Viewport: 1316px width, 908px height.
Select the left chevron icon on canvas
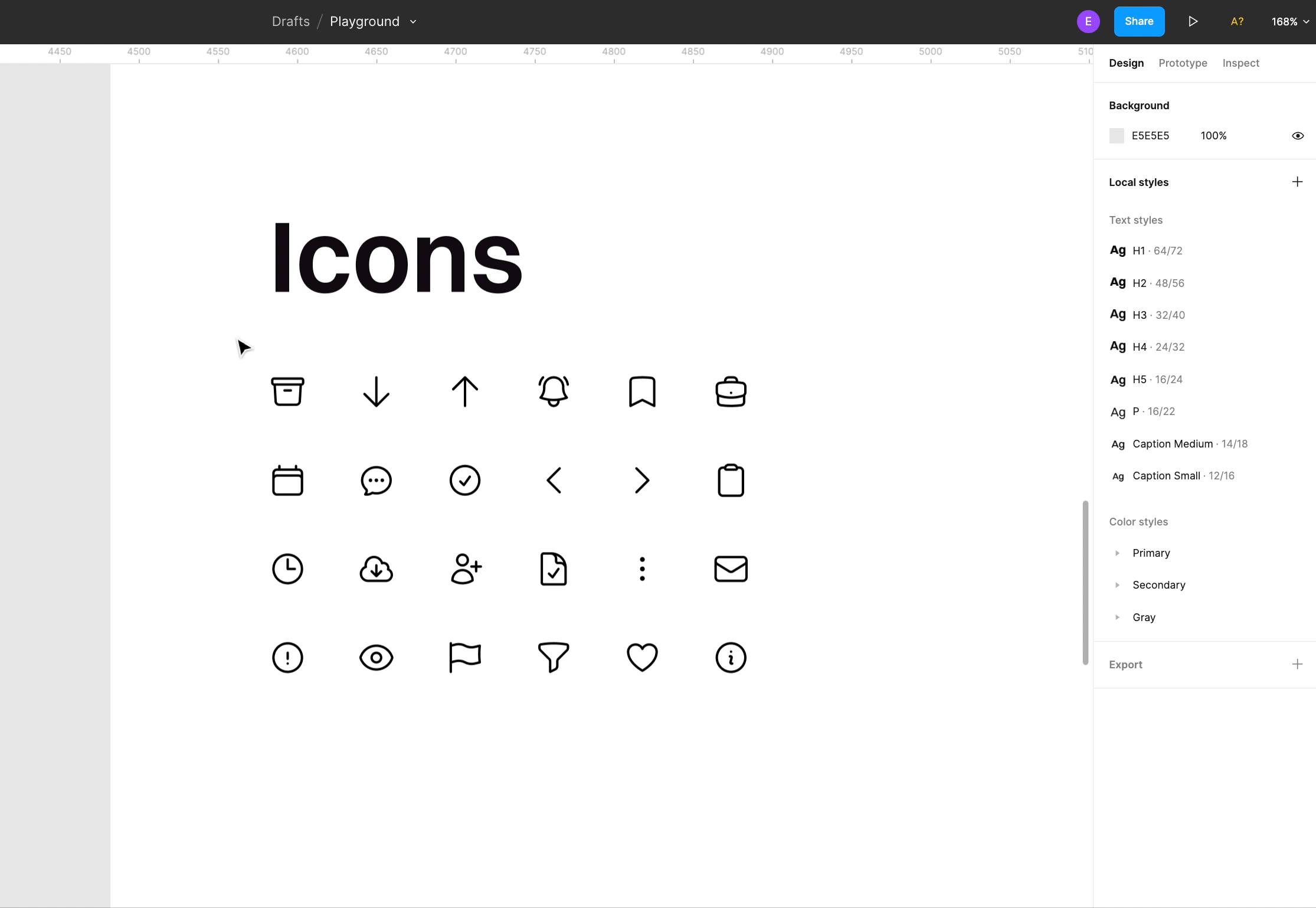coord(554,480)
